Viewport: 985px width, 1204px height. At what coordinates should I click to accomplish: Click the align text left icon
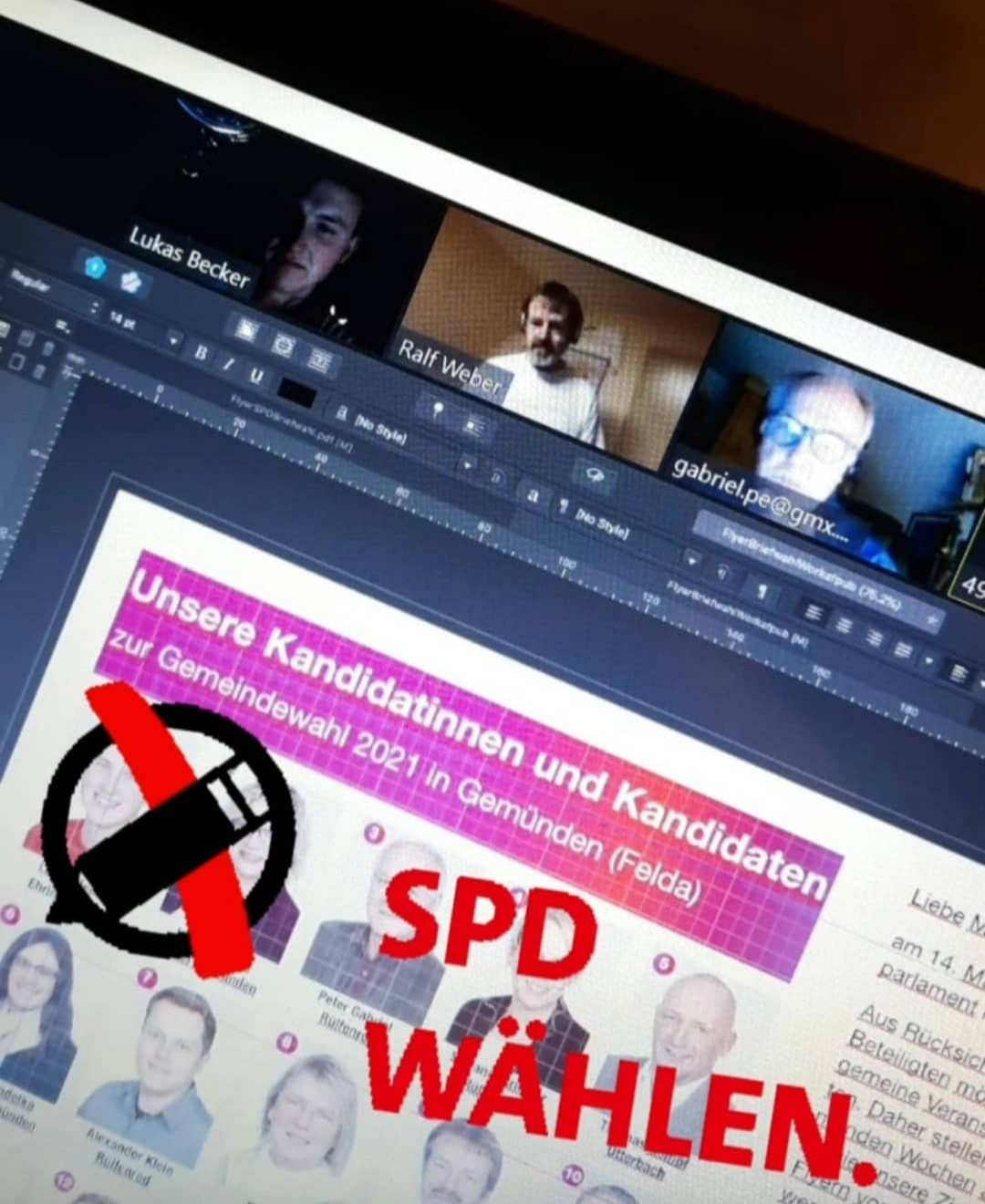(814, 614)
